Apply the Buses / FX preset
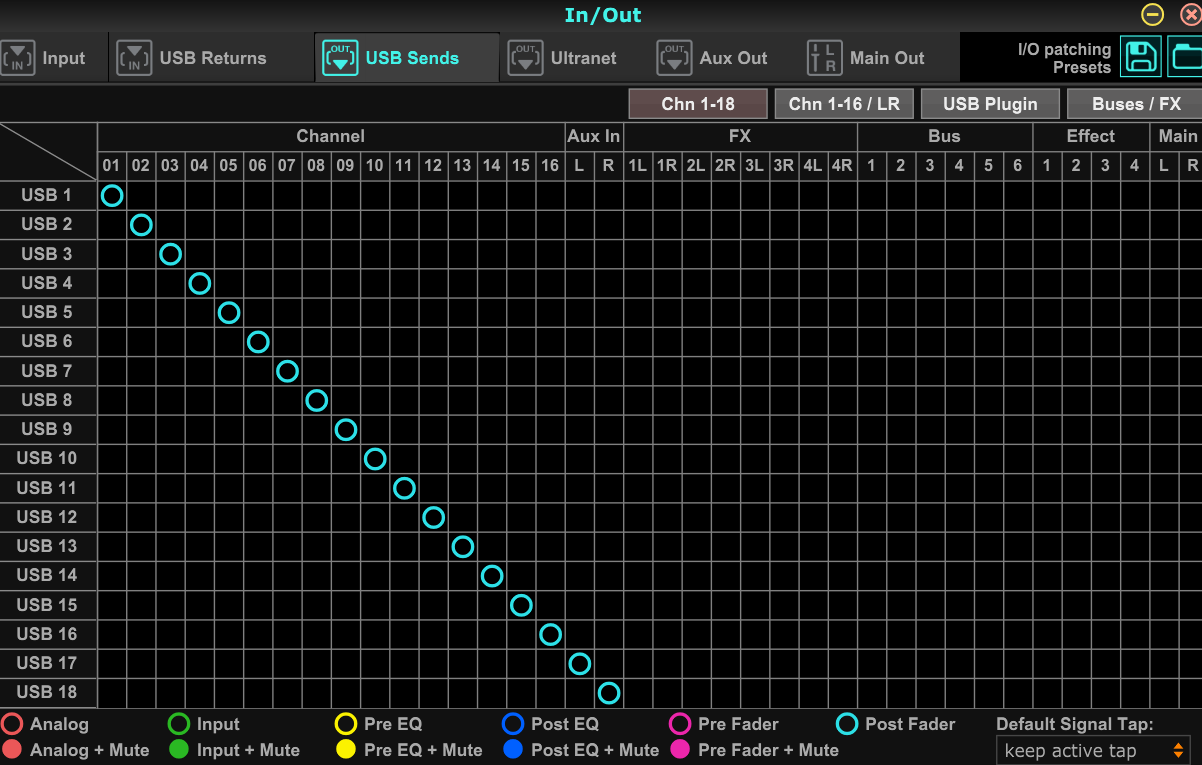 click(x=1135, y=104)
